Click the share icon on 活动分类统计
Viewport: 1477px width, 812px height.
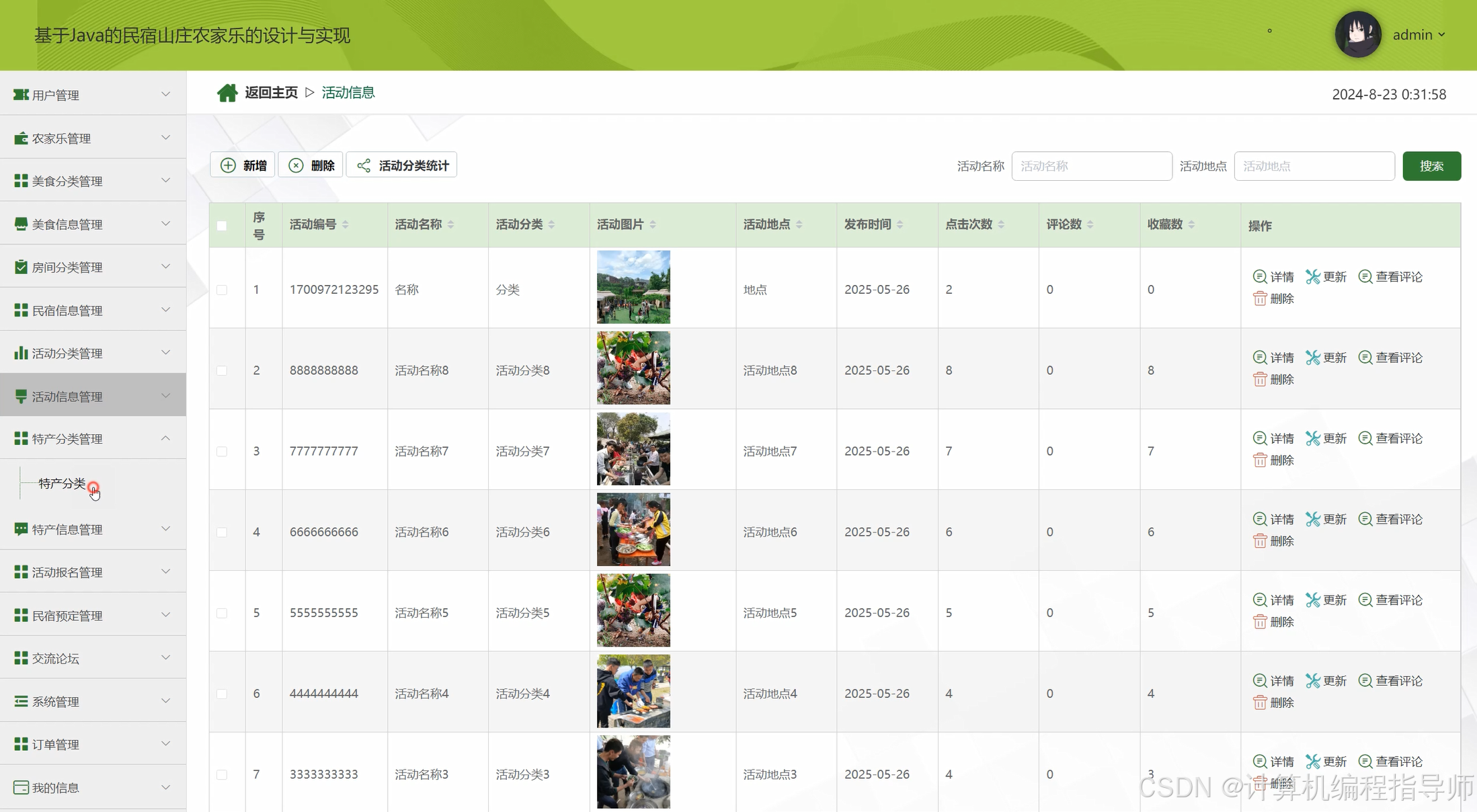point(364,165)
